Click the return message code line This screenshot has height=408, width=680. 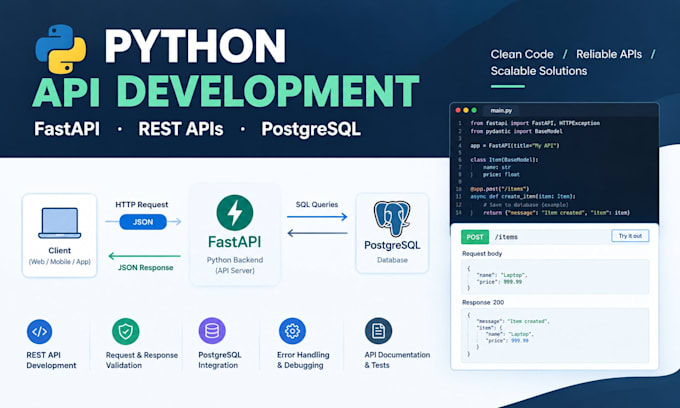pyautogui.click(x=556, y=213)
